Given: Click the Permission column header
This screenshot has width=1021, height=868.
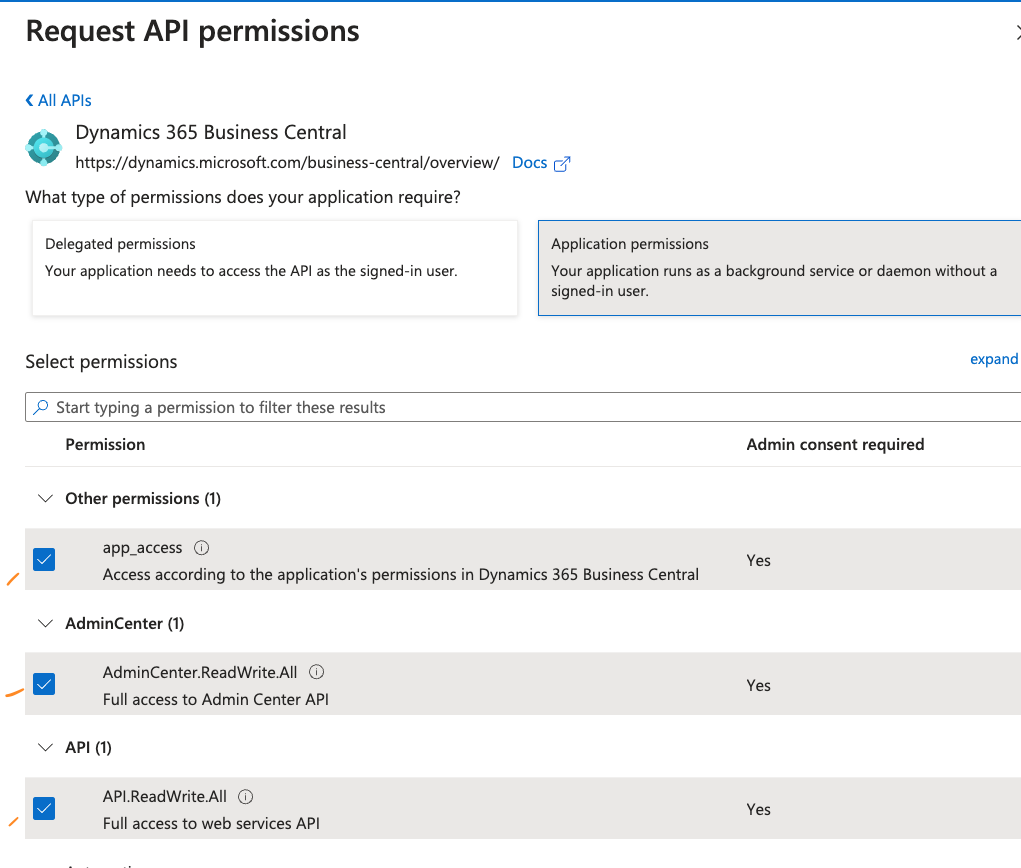Looking at the screenshot, I should 105,445.
